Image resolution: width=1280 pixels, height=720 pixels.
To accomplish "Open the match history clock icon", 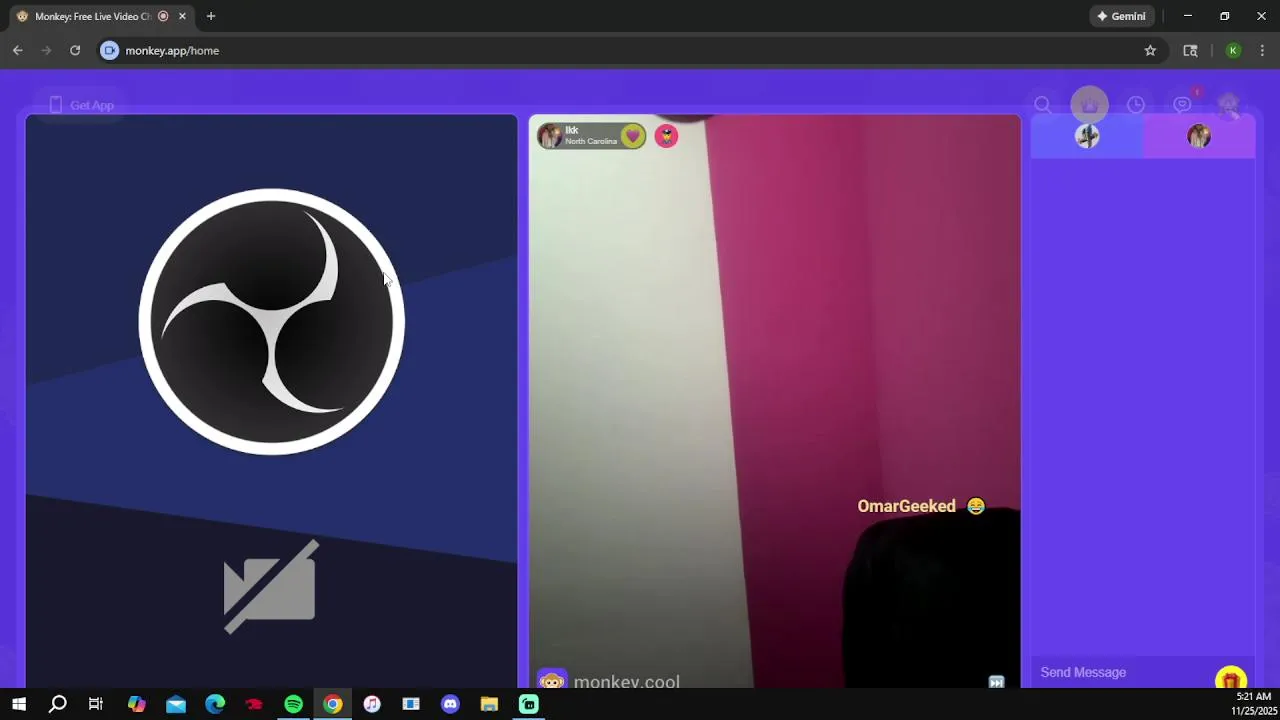I will coord(1135,105).
